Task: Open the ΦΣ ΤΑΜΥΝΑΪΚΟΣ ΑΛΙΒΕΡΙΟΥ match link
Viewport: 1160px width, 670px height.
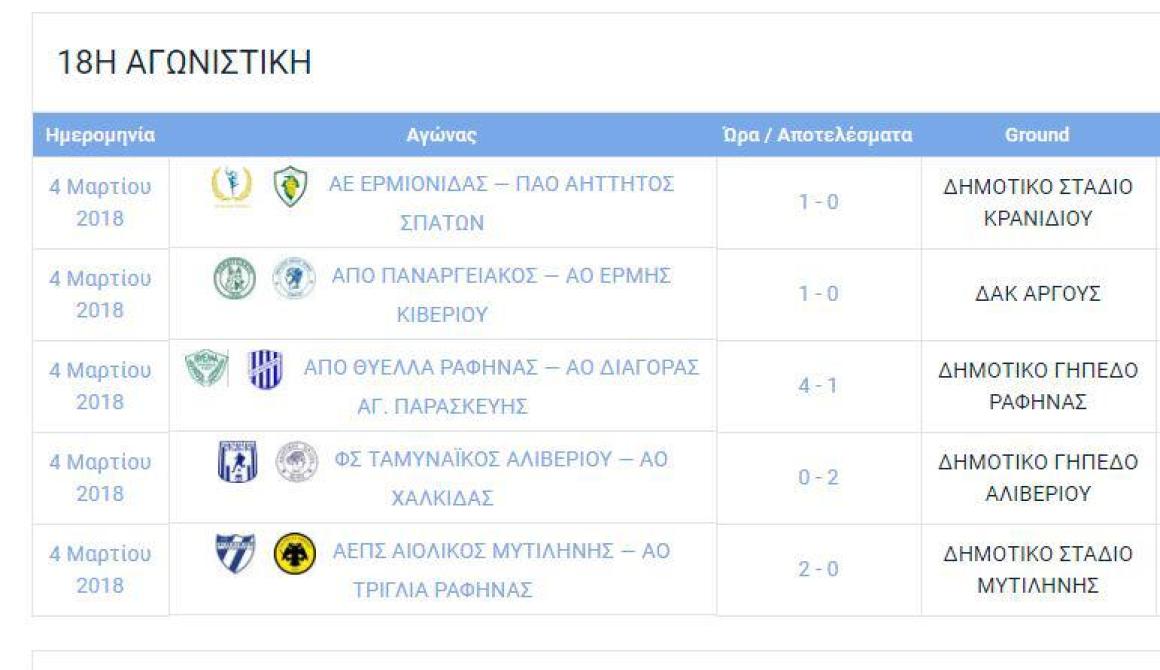Action: (501, 478)
